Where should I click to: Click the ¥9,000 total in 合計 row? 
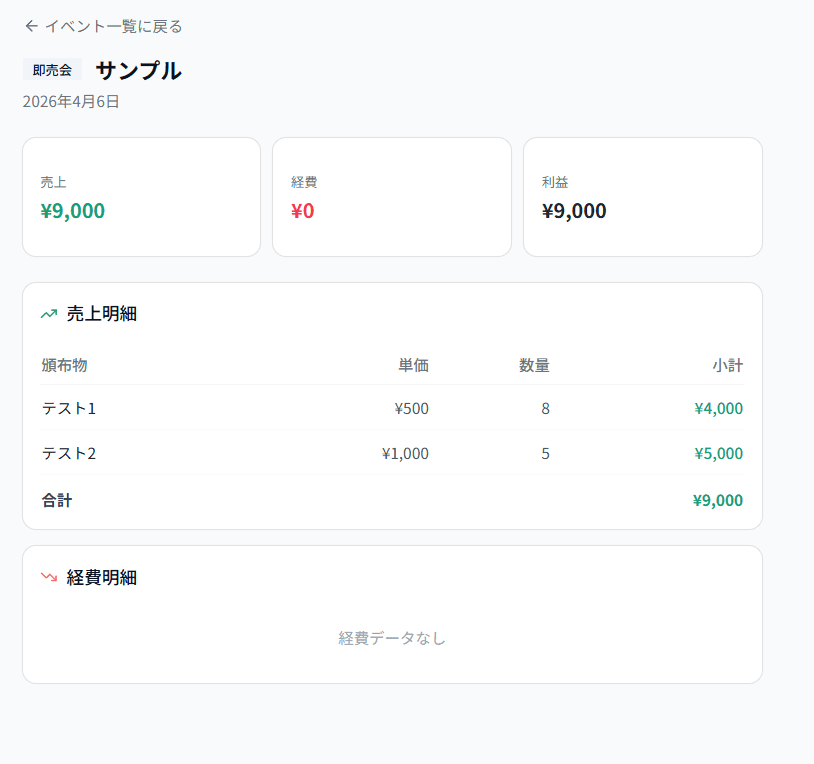[x=717, y=500]
